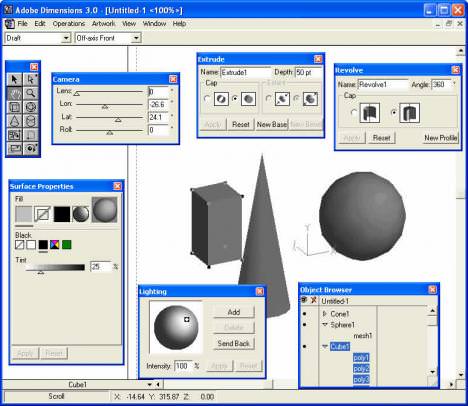
Task: Click the solid cap icon in Extrude panel
Action: coord(248,99)
